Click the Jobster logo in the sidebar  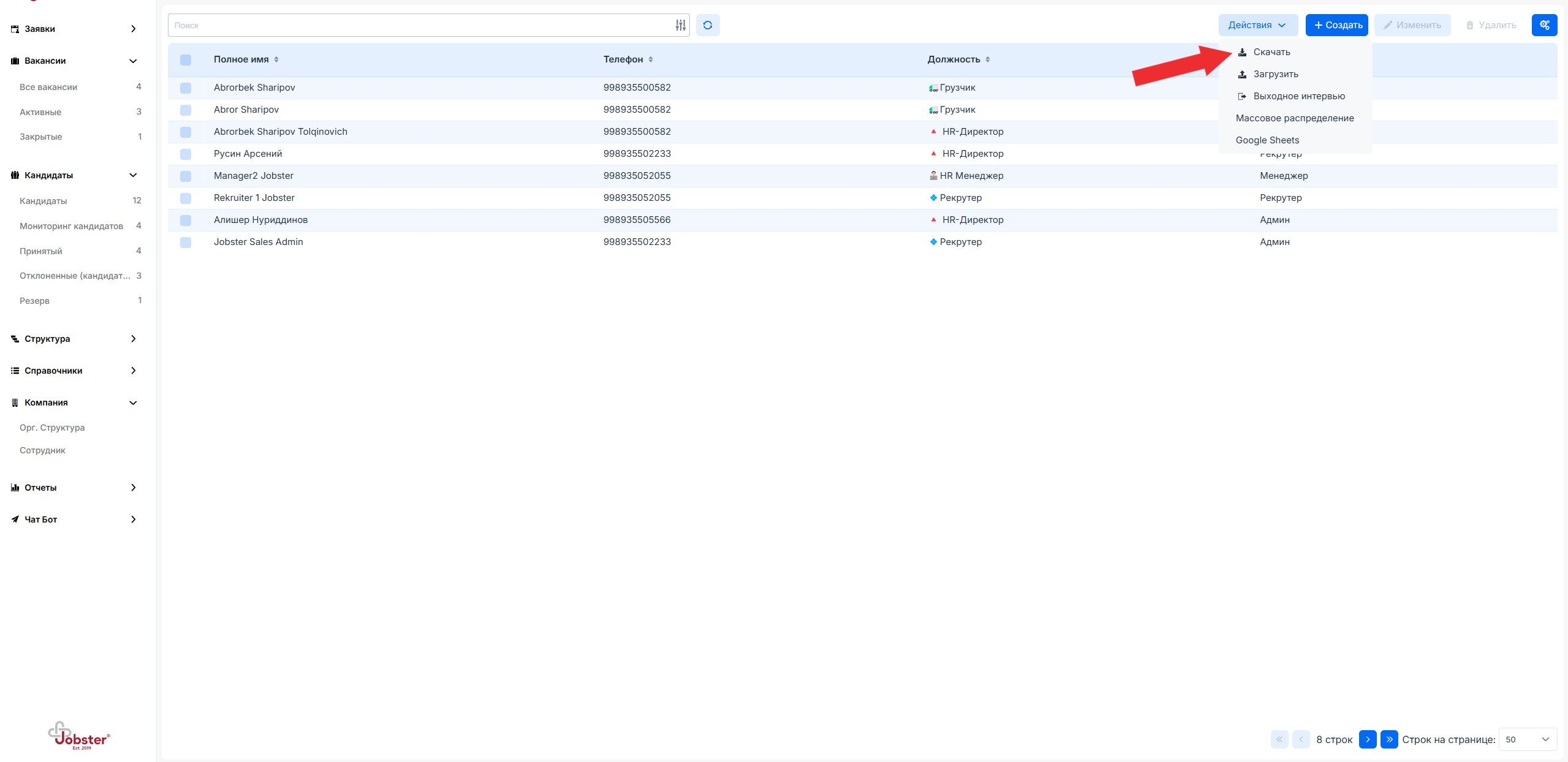[x=78, y=735]
